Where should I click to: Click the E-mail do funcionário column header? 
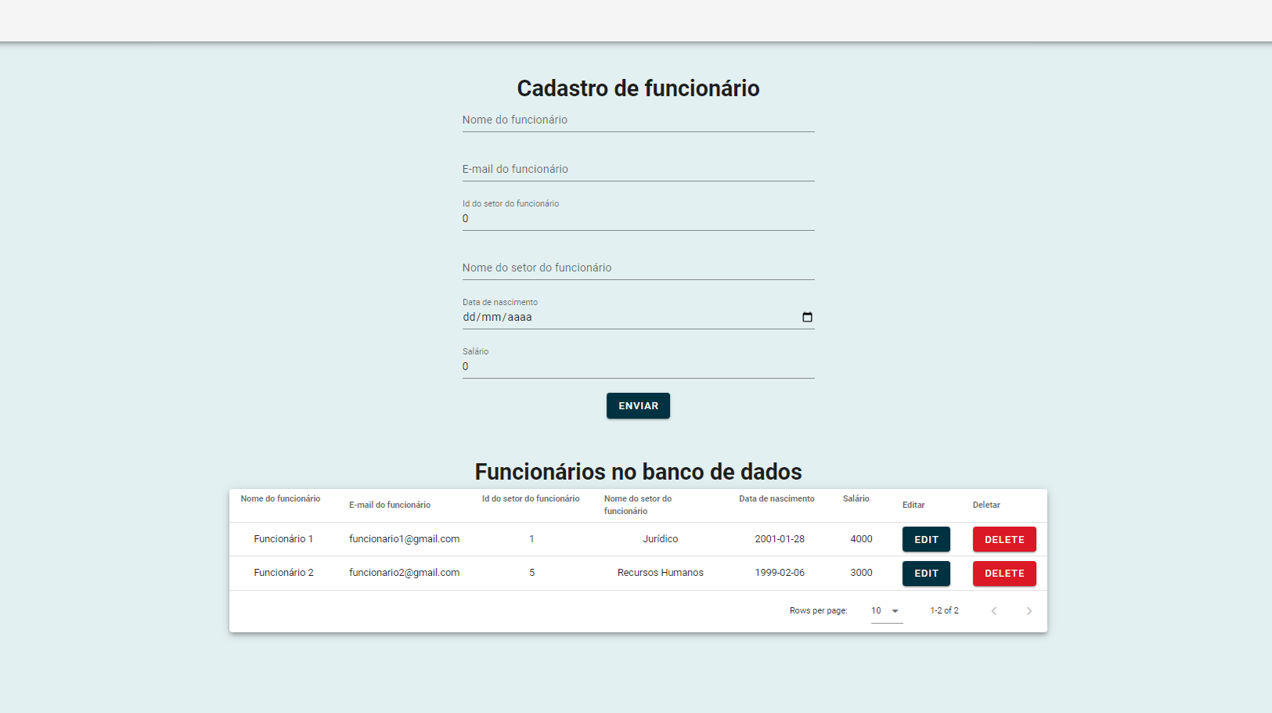(390, 505)
